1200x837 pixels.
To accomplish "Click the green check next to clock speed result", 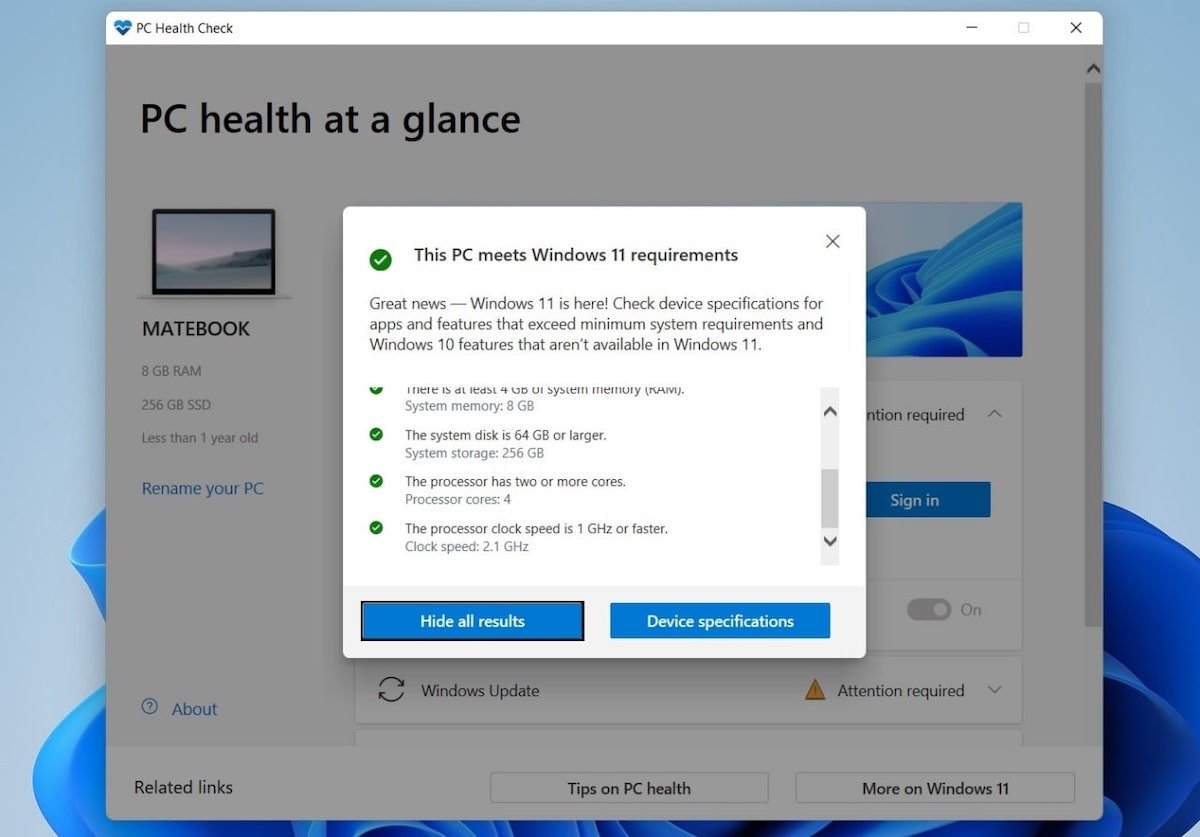I will [376, 527].
